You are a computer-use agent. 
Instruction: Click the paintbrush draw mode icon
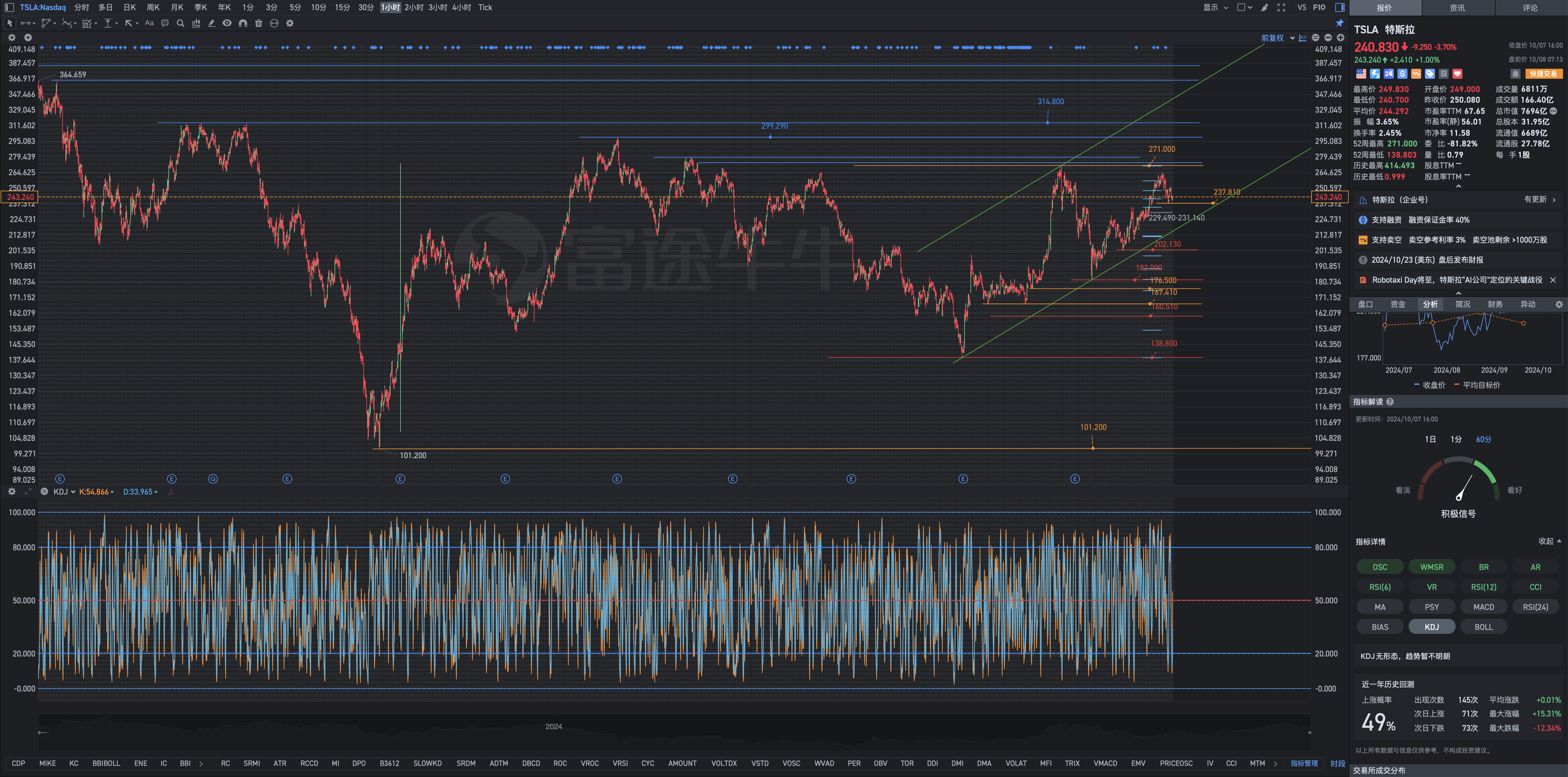click(1264, 7)
